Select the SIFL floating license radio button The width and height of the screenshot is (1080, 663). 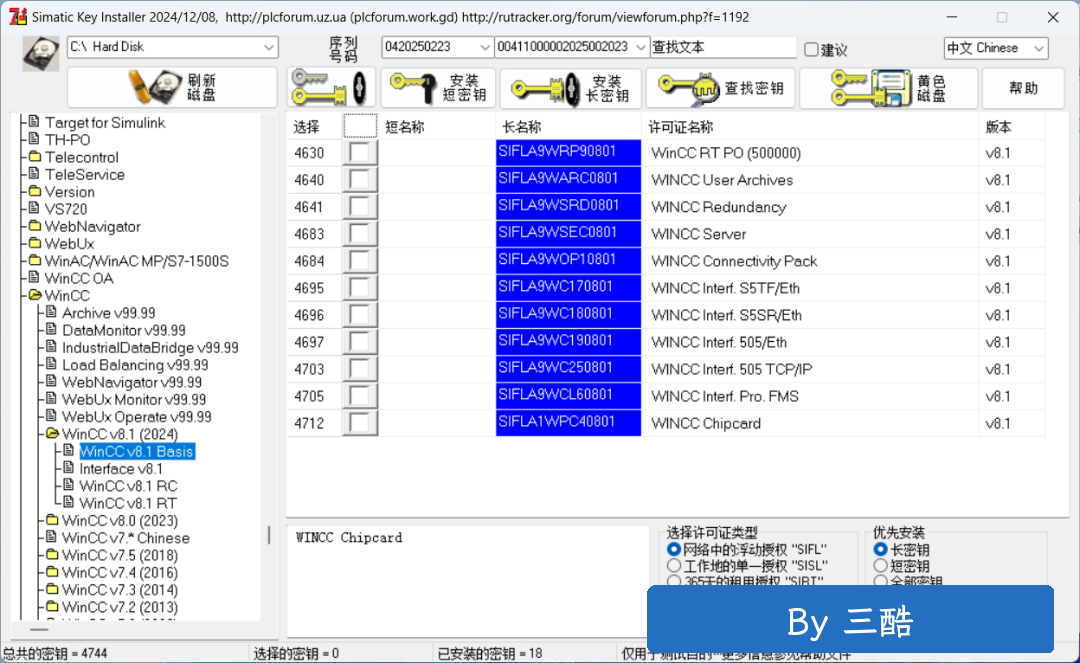pos(674,549)
